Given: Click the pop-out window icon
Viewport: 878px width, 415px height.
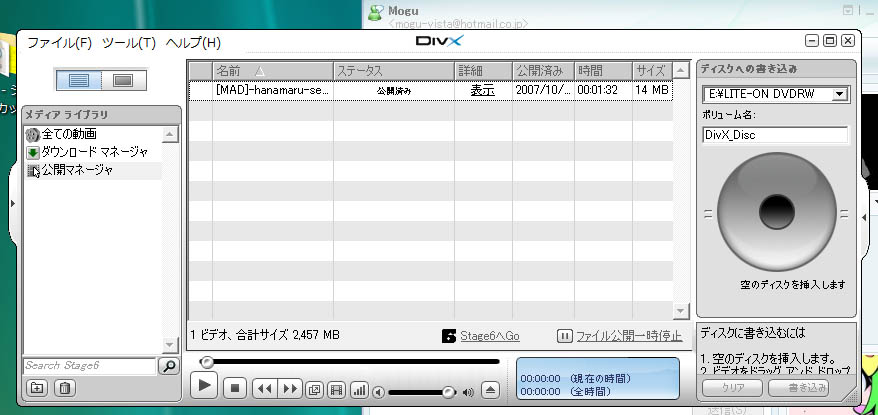Looking at the screenshot, I should pos(315,389).
